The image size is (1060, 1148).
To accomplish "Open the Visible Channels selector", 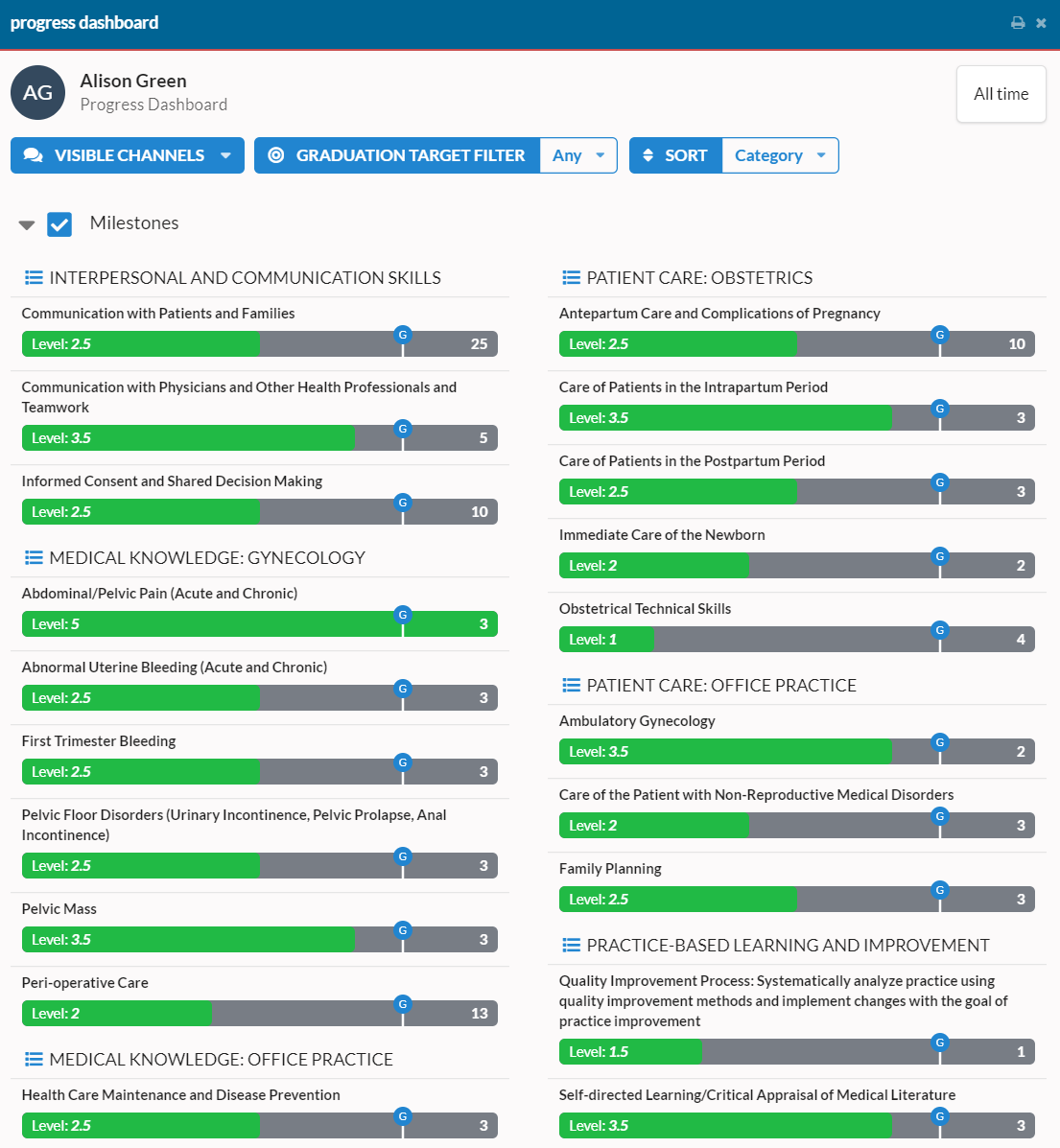I will 127,154.
